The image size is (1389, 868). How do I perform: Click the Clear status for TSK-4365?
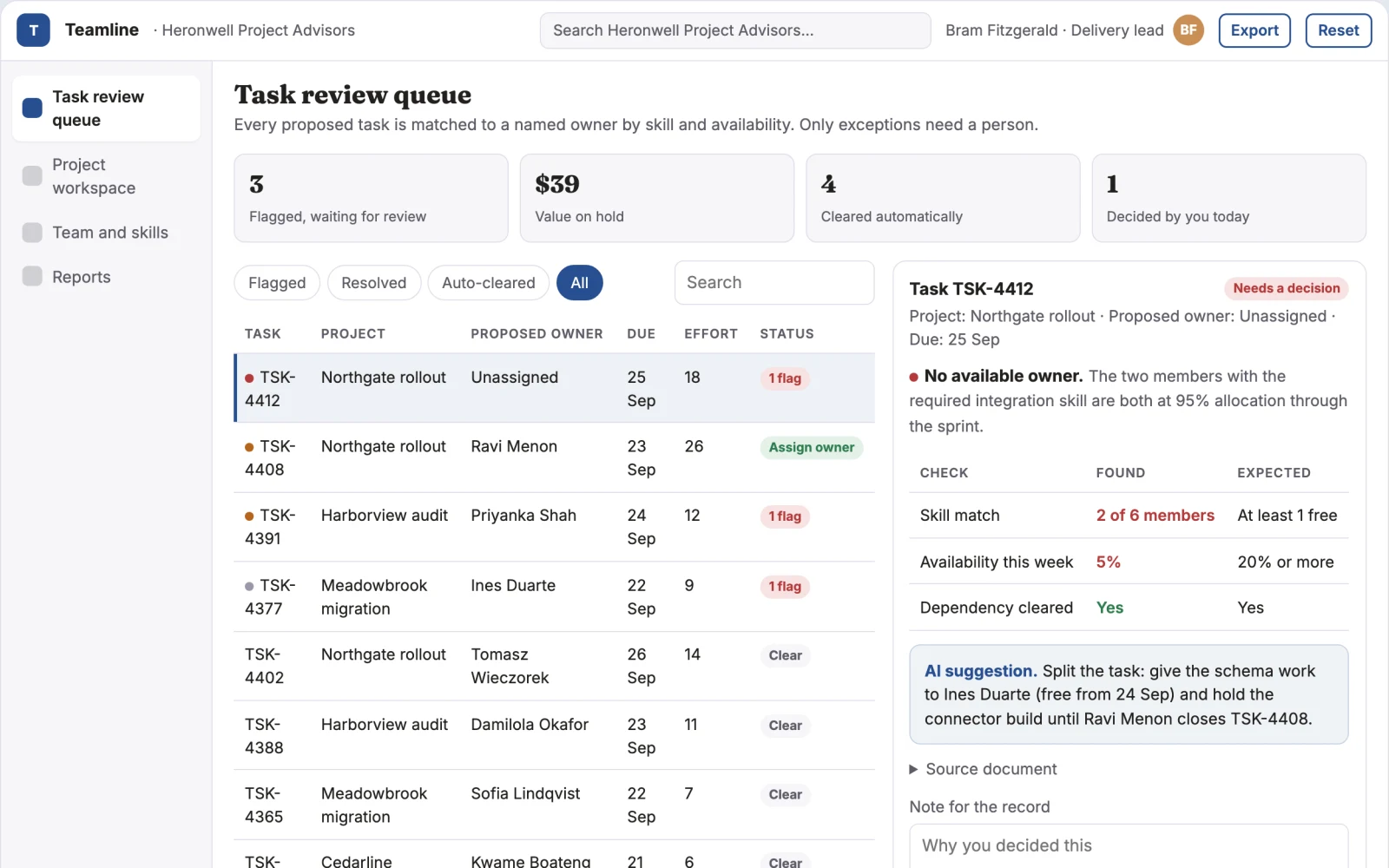[x=785, y=794]
